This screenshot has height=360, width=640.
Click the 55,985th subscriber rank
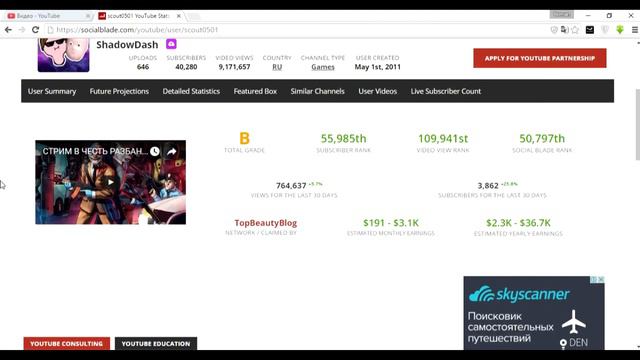pyautogui.click(x=343, y=139)
